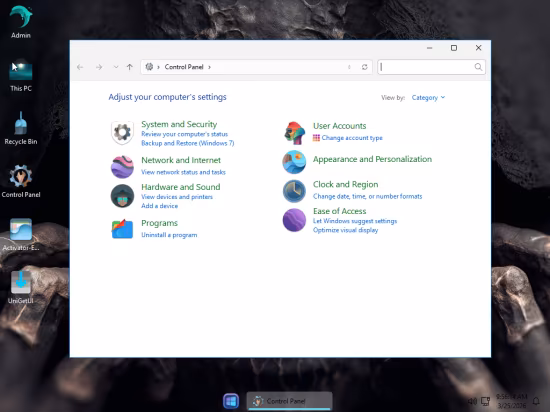This screenshot has width=550, height=412.
Task: Open View network status and tasks
Action: coord(183,172)
